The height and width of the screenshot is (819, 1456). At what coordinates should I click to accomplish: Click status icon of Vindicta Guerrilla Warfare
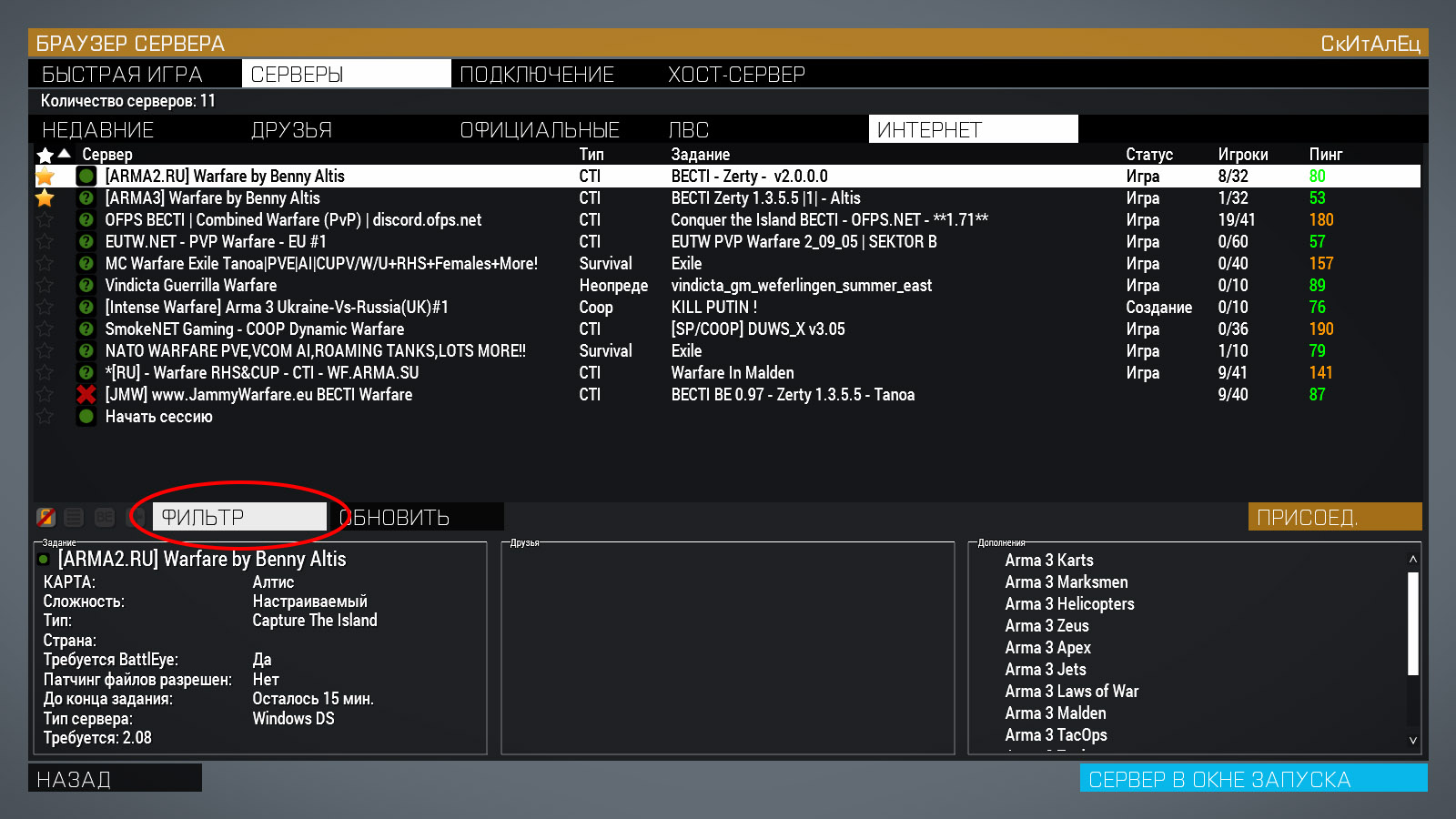coord(86,285)
